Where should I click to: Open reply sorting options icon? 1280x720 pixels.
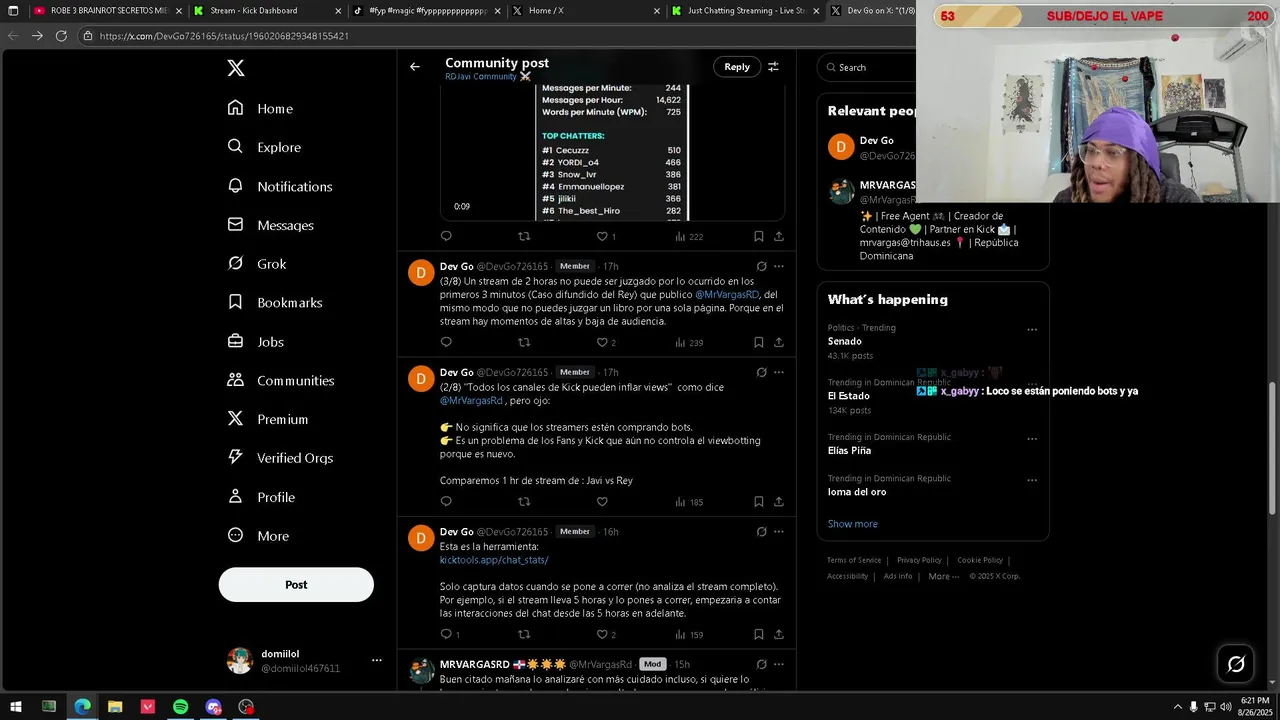pyautogui.click(x=773, y=67)
